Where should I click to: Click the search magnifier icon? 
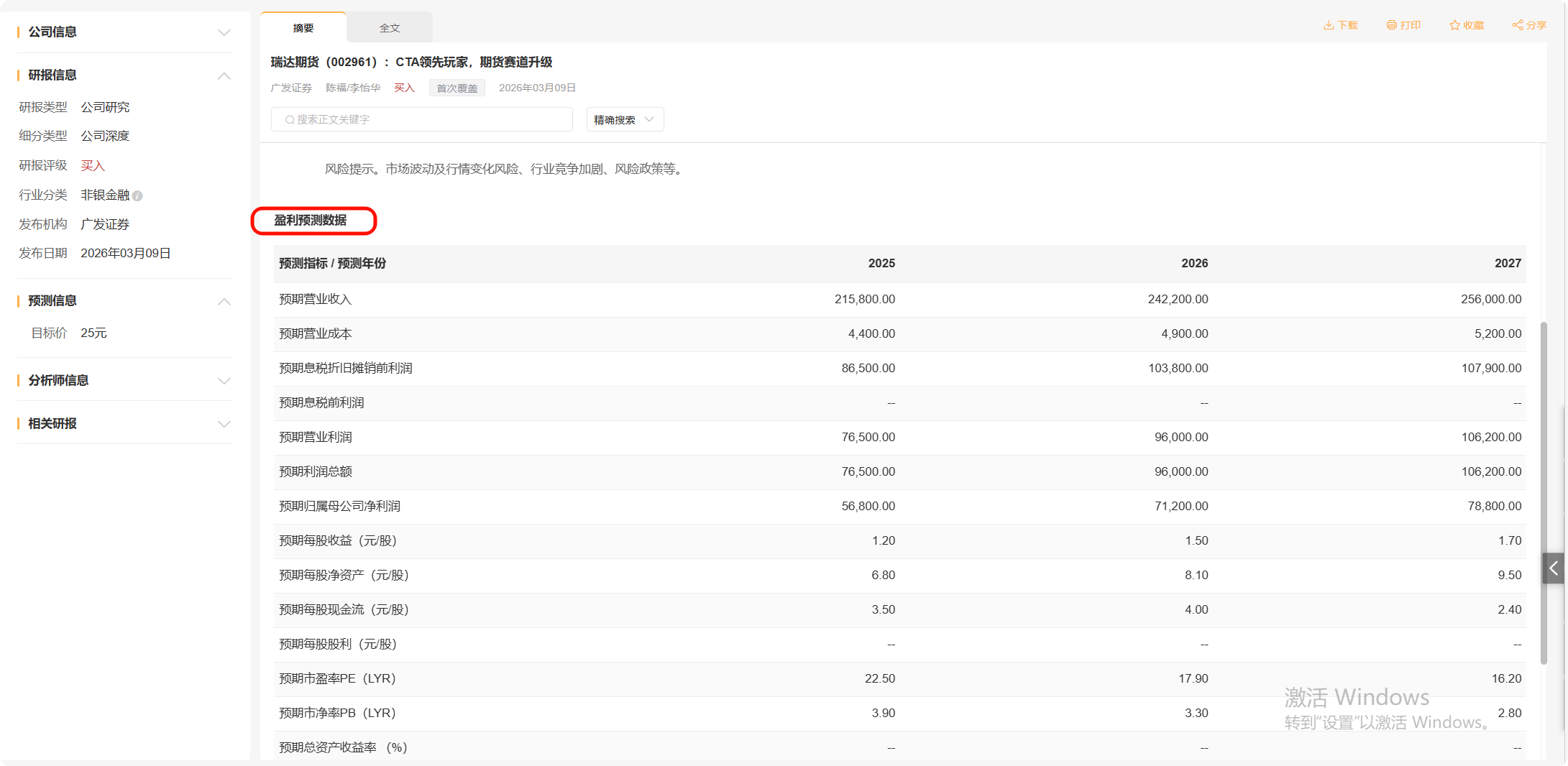(290, 120)
